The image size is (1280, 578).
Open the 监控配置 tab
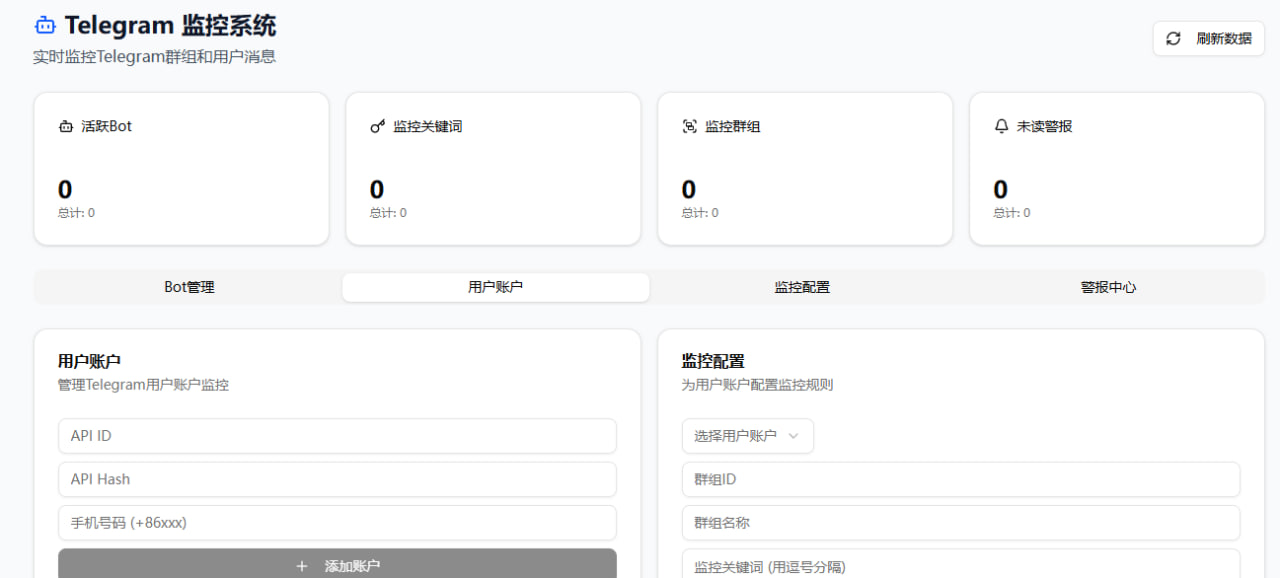coord(802,287)
